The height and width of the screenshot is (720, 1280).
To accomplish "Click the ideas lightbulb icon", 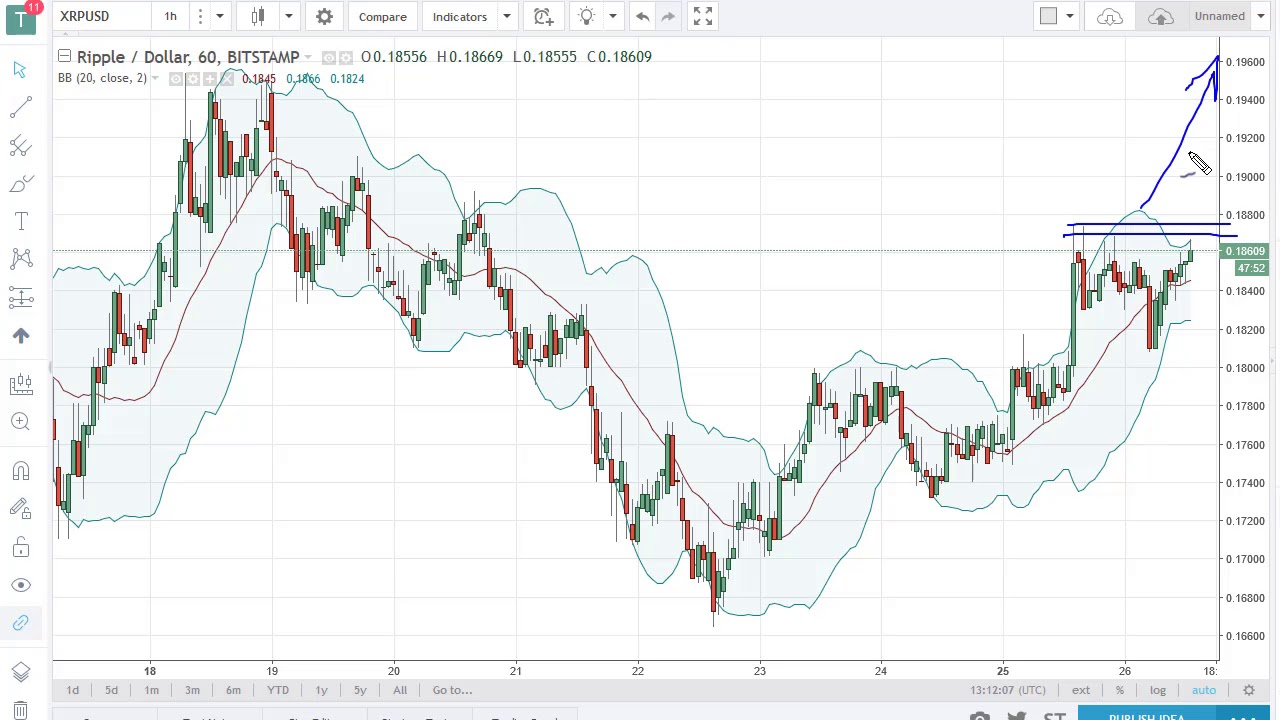I will 587,16.
